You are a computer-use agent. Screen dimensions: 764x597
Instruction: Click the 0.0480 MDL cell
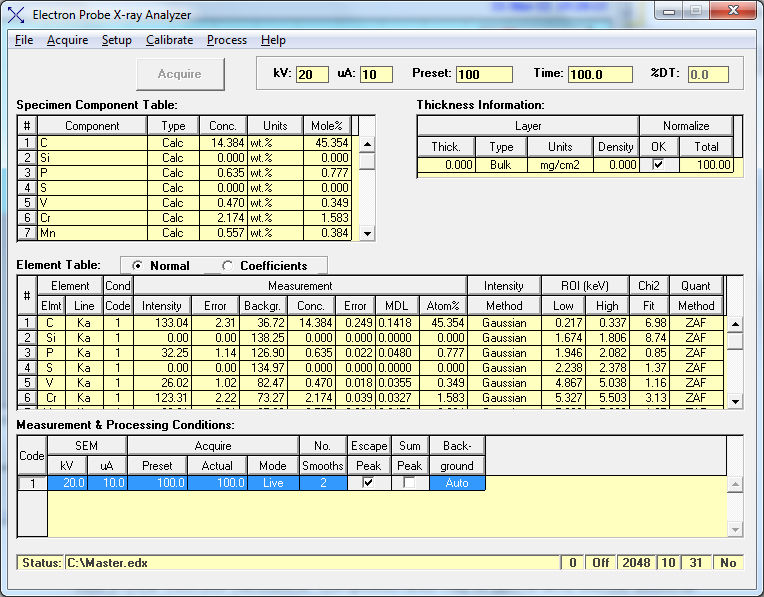[x=396, y=353]
